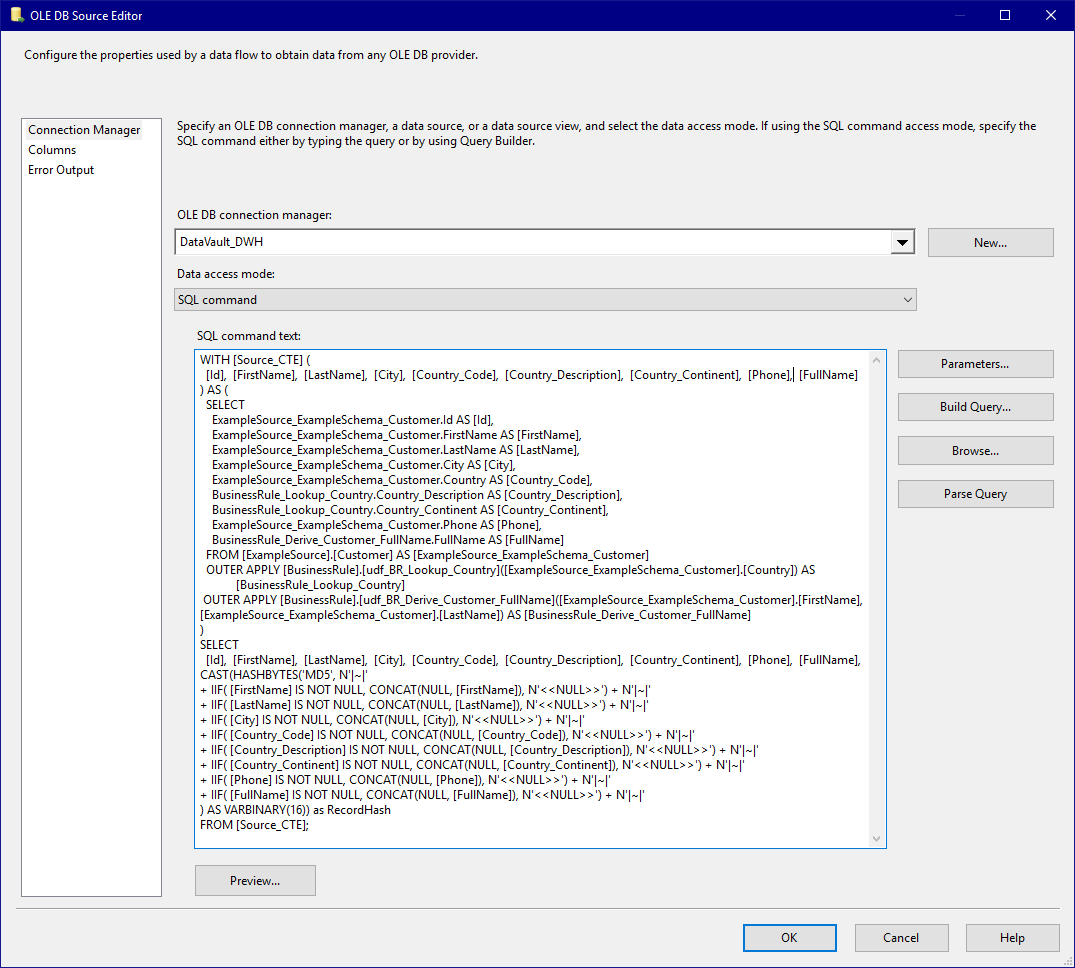The image size is (1075, 968).
Task: Click the 'OLE DB connection manager:' label
Action: click(254, 215)
